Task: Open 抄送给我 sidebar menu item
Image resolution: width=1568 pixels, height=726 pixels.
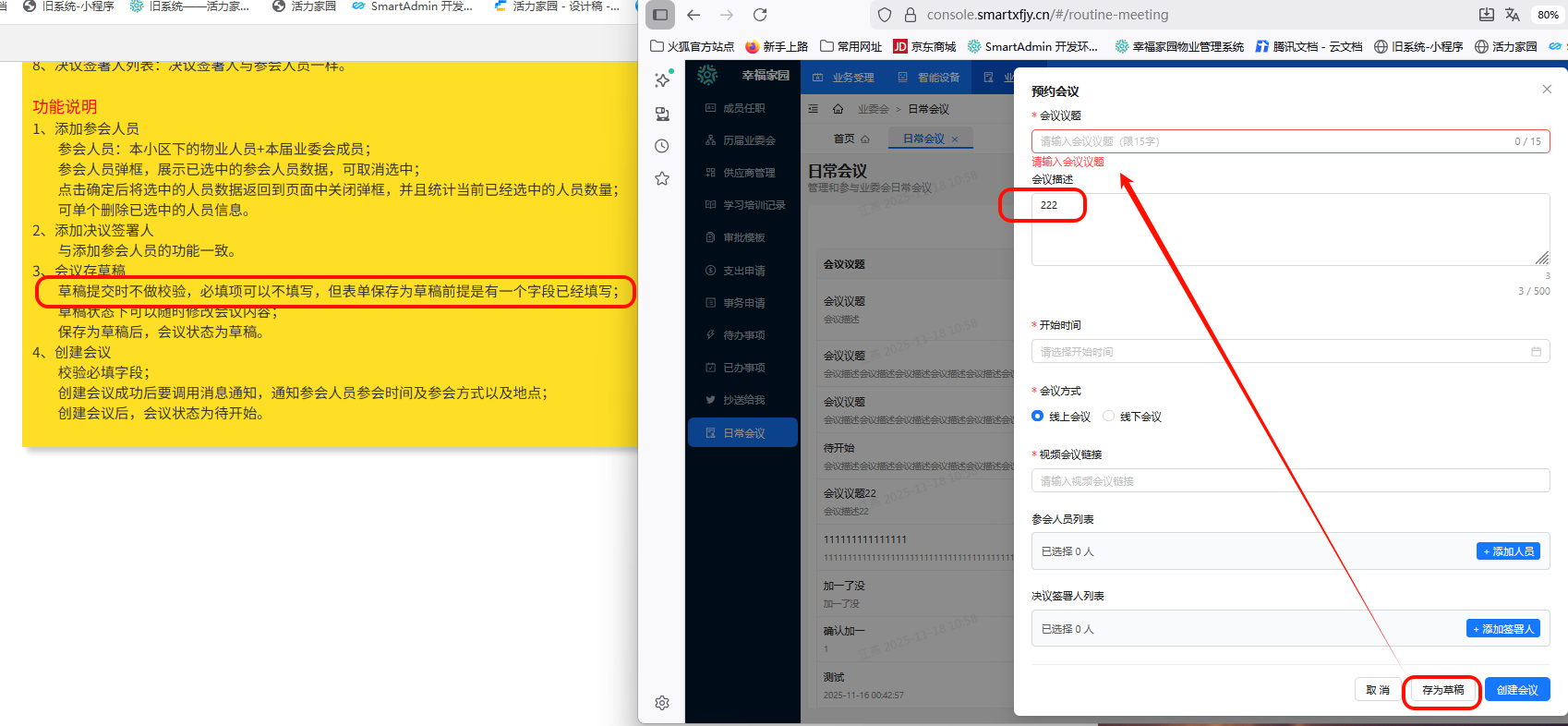Action: 742,400
